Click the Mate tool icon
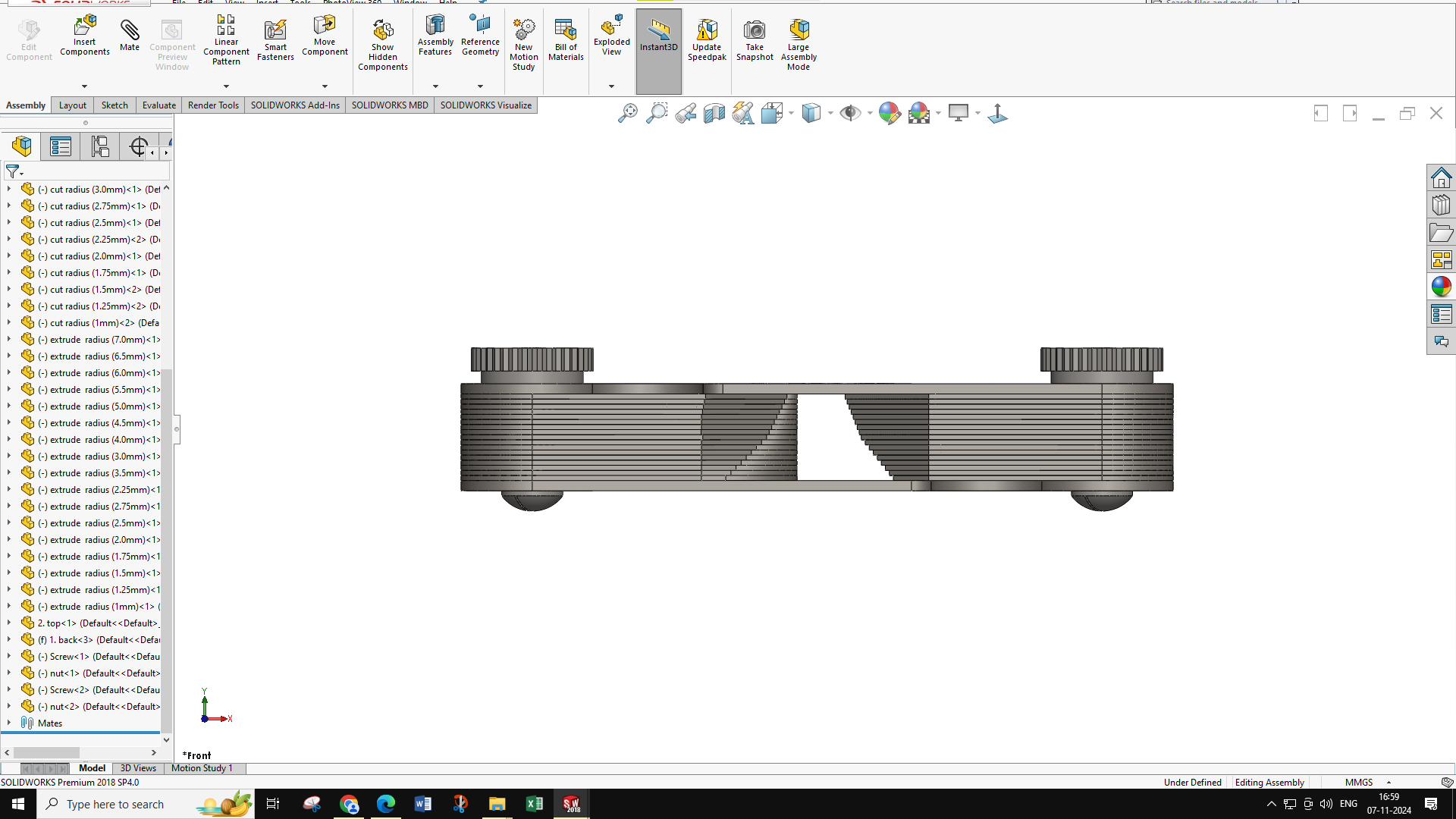Image resolution: width=1456 pixels, height=819 pixels. click(130, 35)
